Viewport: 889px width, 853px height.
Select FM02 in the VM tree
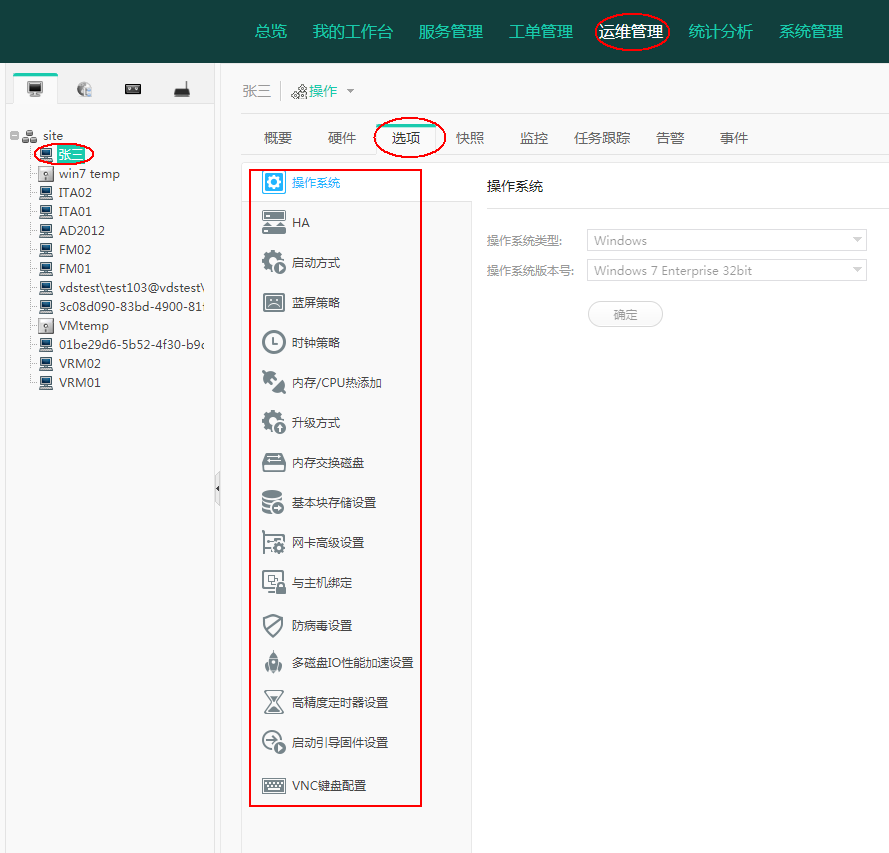75,250
